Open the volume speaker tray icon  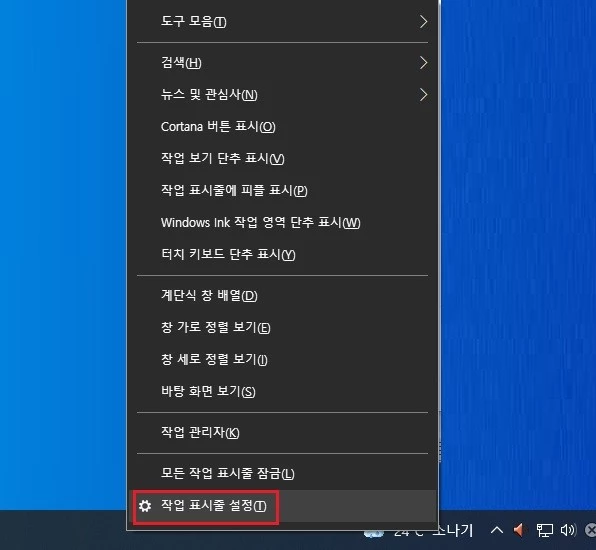(x=568, y=530)
